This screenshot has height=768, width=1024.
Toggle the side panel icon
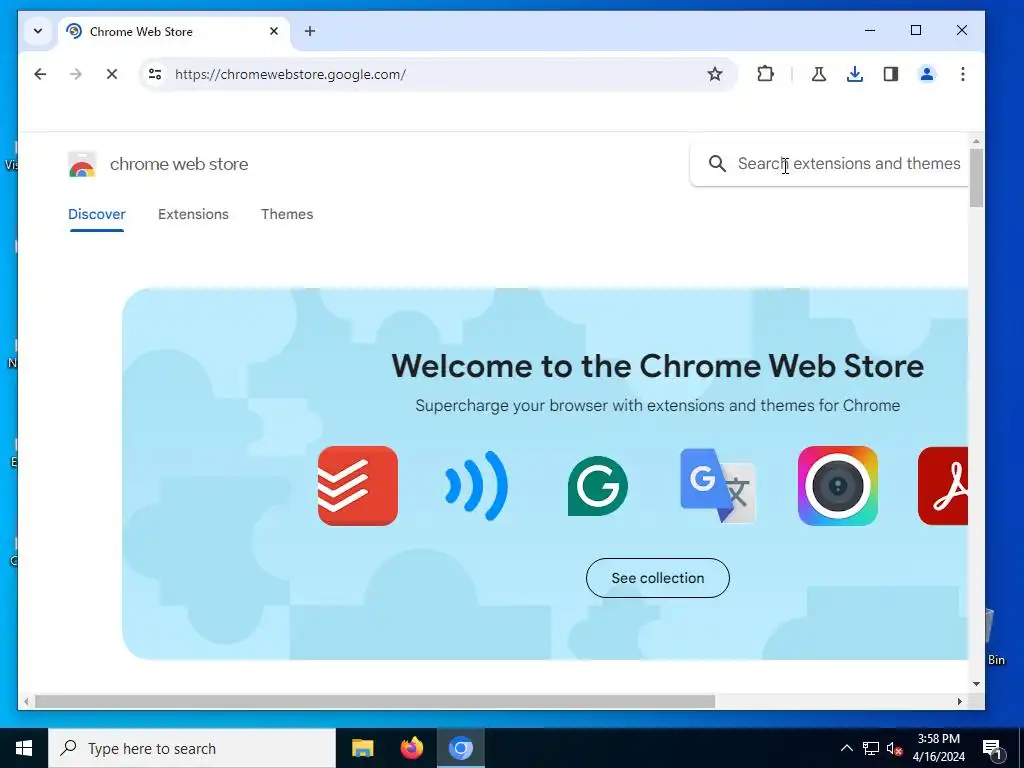point(891,74)
